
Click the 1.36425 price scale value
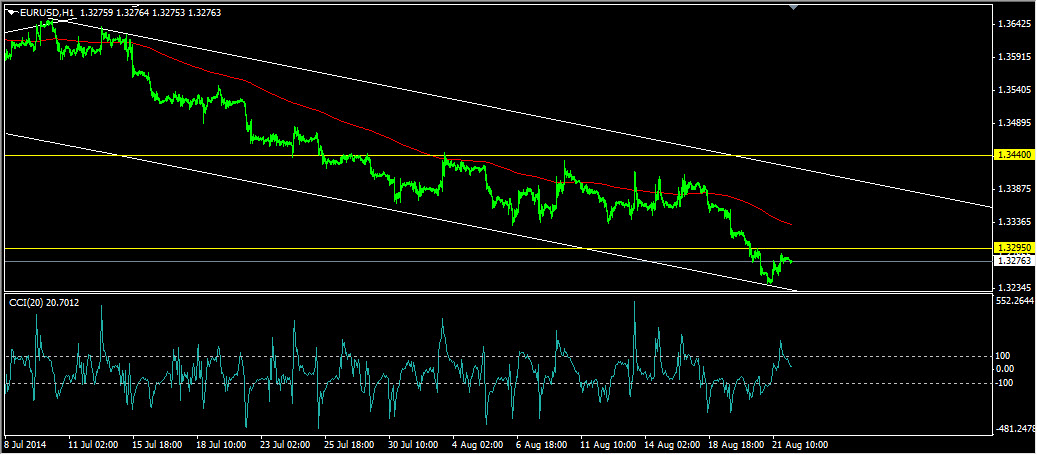pos(1013,24)
